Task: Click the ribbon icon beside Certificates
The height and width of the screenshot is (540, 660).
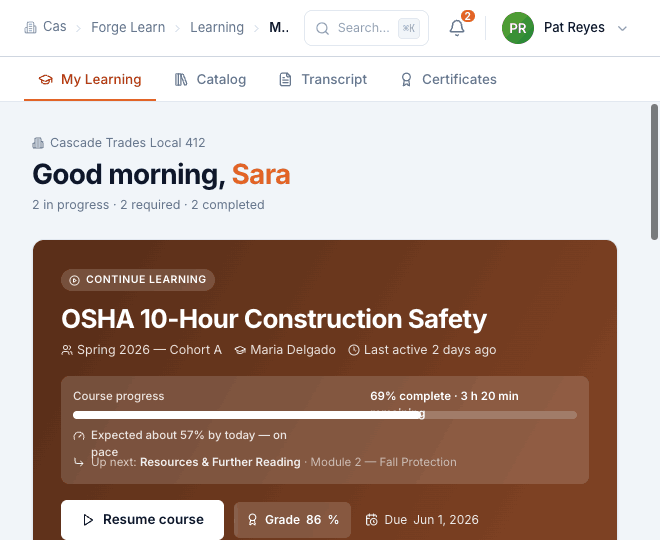Action: coord(406,80)
